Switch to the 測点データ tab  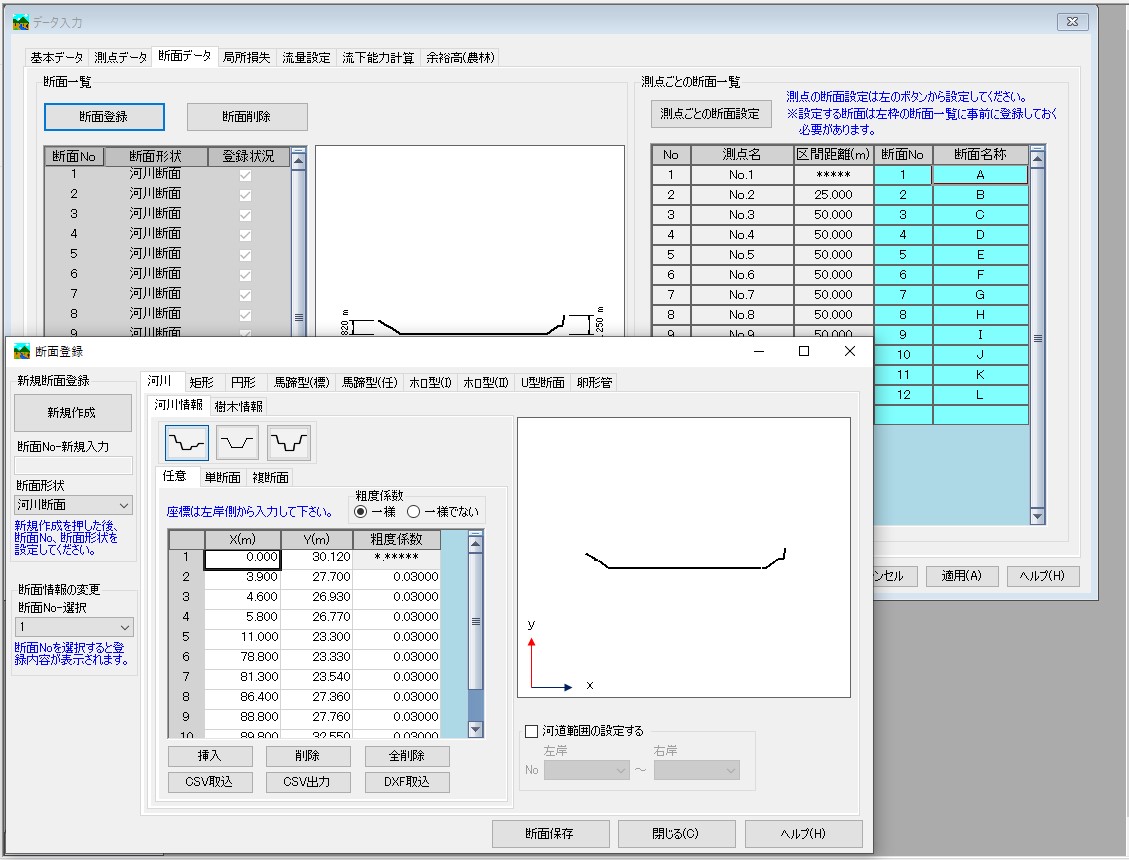click(120, 58)
